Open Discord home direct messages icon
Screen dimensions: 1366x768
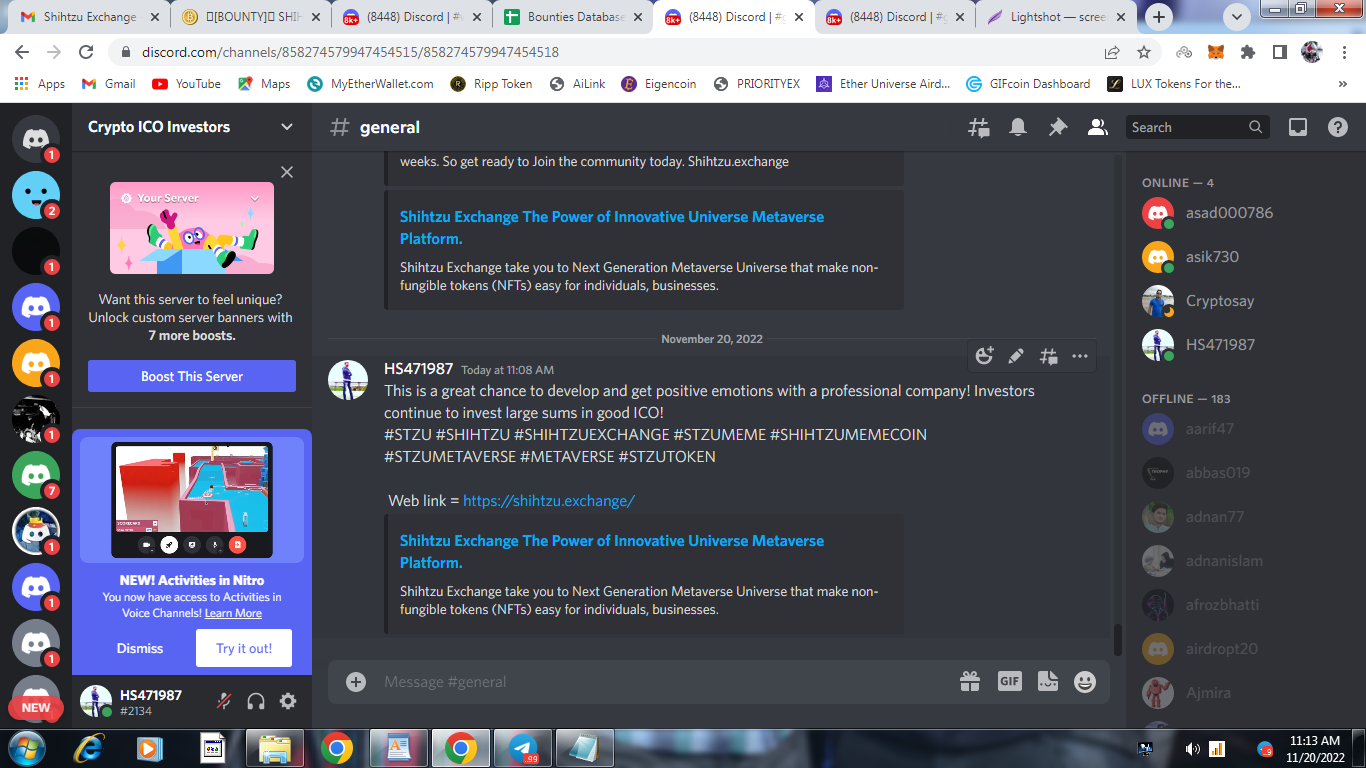[36, 139]
